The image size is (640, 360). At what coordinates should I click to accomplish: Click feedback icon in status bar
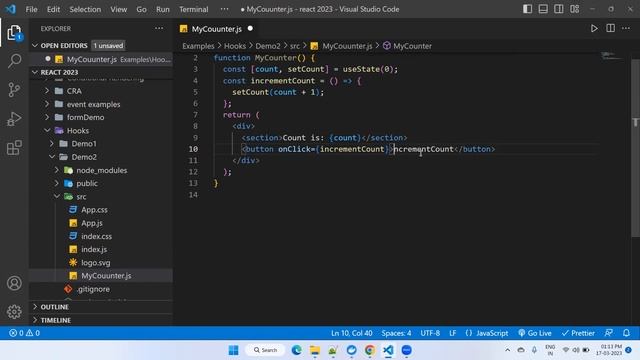(608, 333)
